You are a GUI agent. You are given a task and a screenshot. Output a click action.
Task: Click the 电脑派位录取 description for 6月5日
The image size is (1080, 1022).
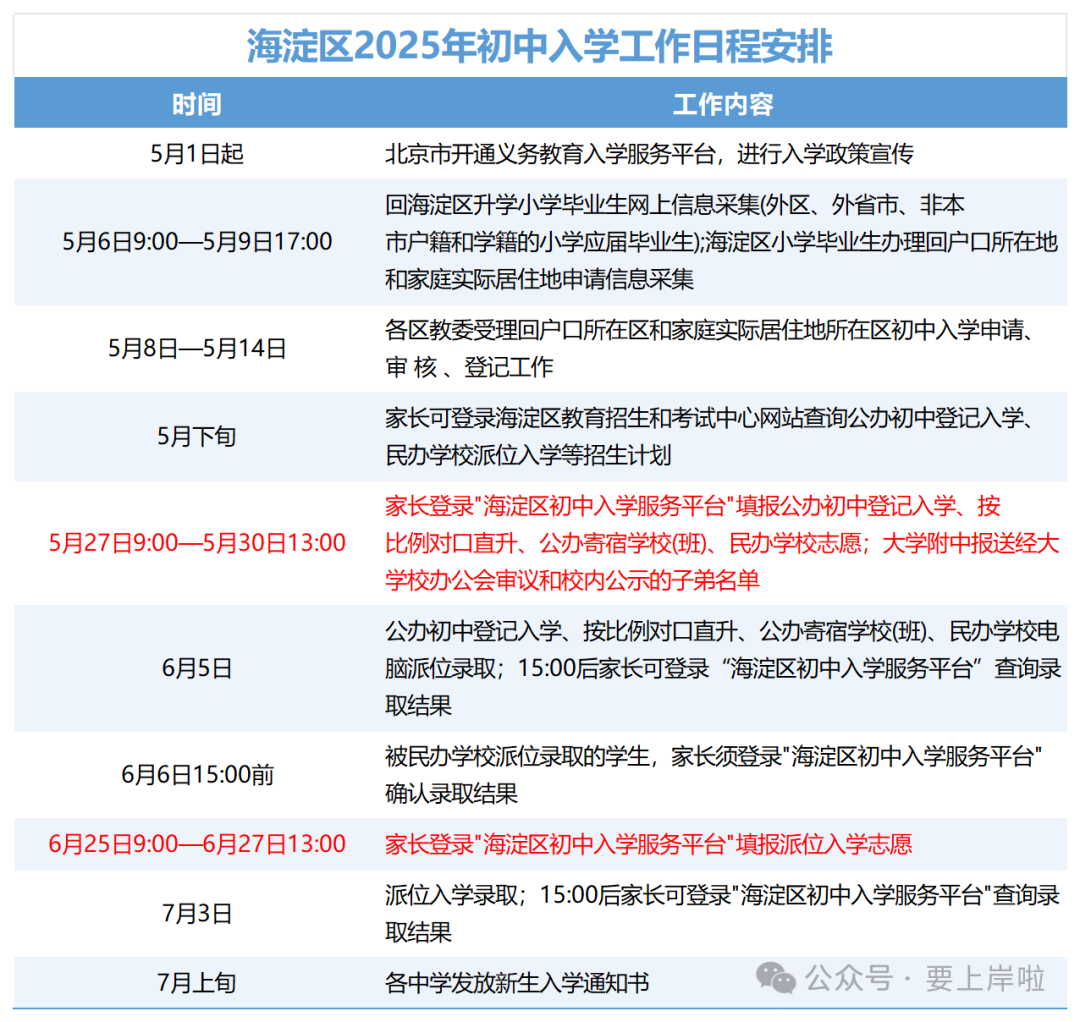click(723, 669)
